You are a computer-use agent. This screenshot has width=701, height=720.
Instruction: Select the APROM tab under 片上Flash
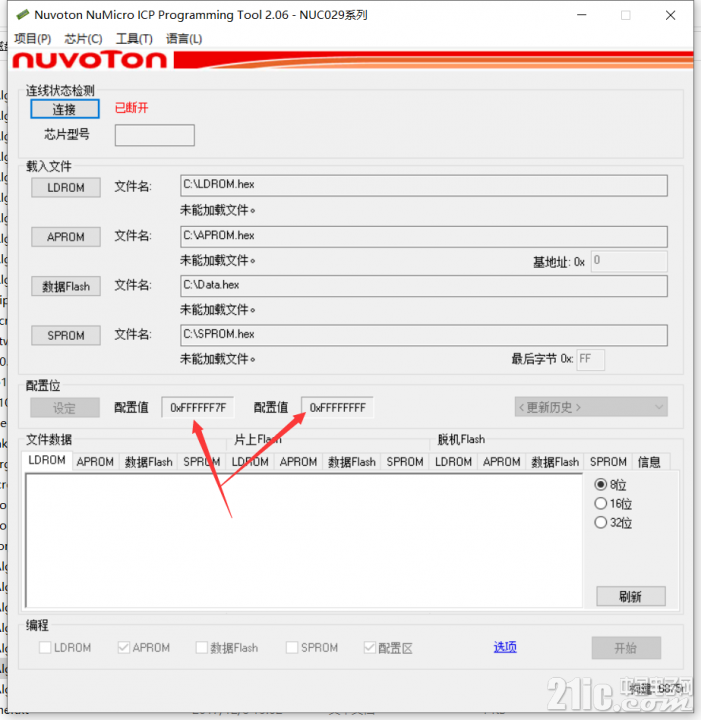tap(298, 461)
